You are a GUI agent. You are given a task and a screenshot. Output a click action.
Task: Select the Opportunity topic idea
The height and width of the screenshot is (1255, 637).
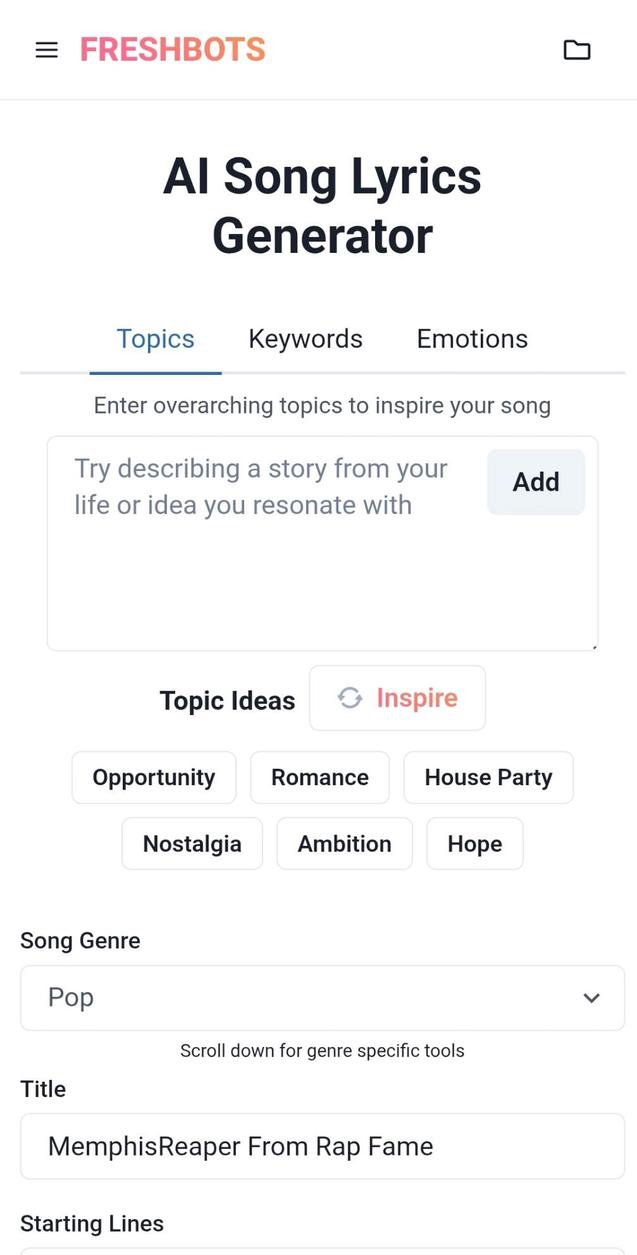pyautogui.click(x=153, y=777)
